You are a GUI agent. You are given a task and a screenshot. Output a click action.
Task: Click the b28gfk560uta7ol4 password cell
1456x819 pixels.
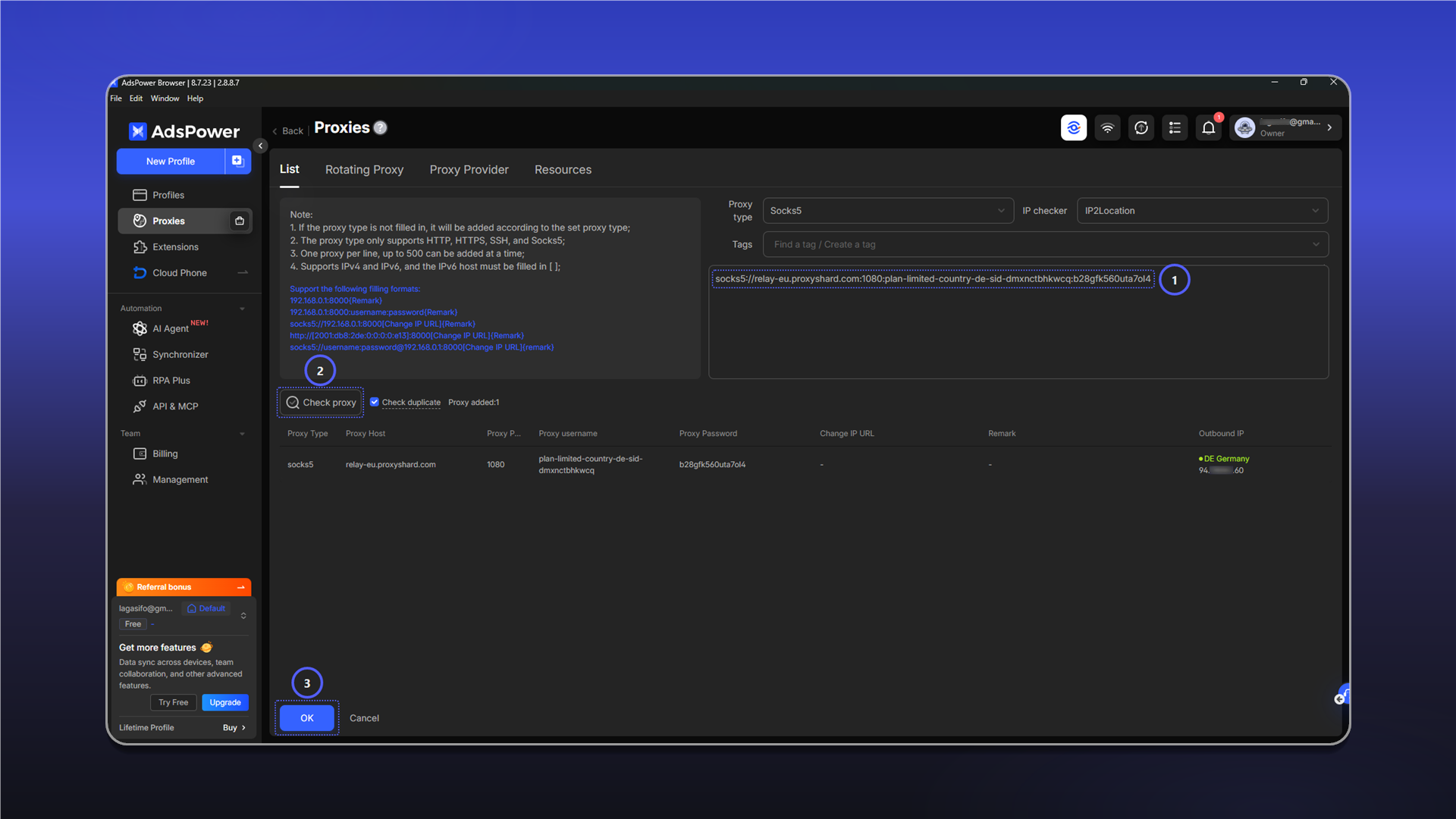coord(712,464)
